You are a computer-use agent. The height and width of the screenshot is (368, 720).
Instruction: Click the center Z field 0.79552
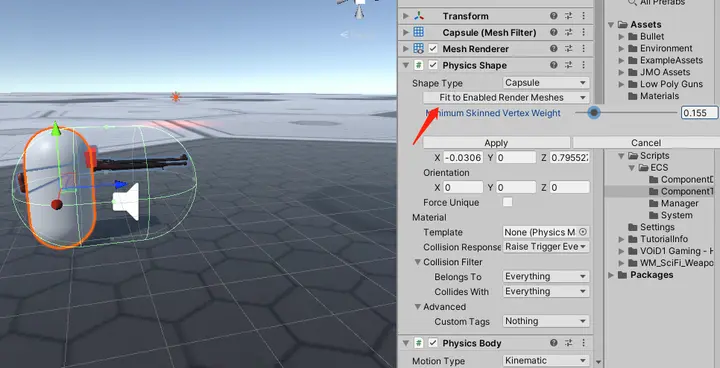(x=569, y=158)
